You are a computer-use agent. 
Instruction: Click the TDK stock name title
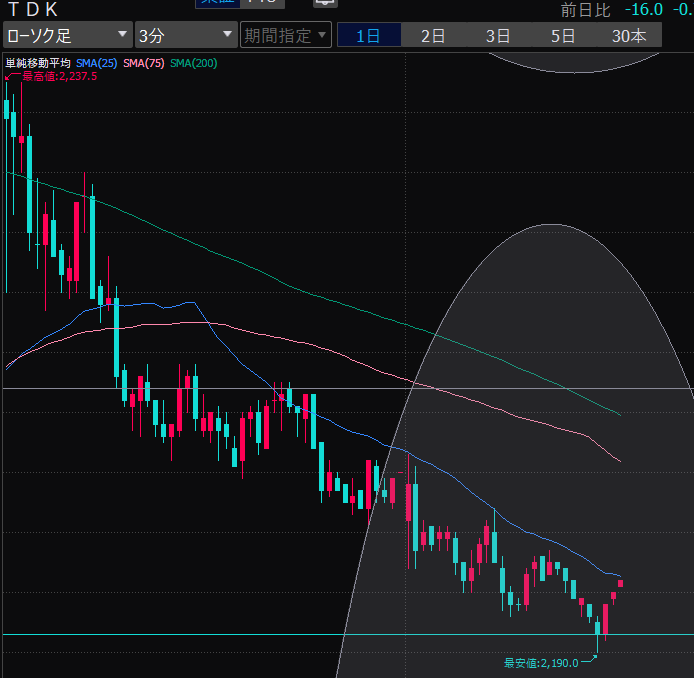(34, 9)
